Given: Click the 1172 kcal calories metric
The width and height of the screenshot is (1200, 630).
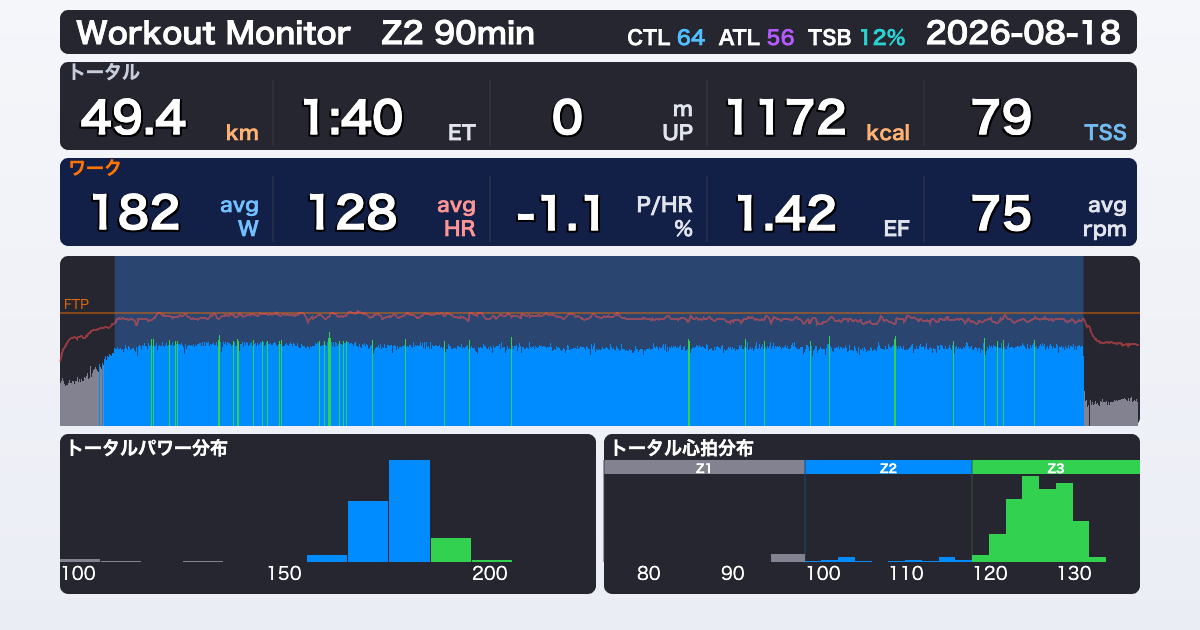Looking at the screenshot, I should pyautogui.click(x=817, y=118).
